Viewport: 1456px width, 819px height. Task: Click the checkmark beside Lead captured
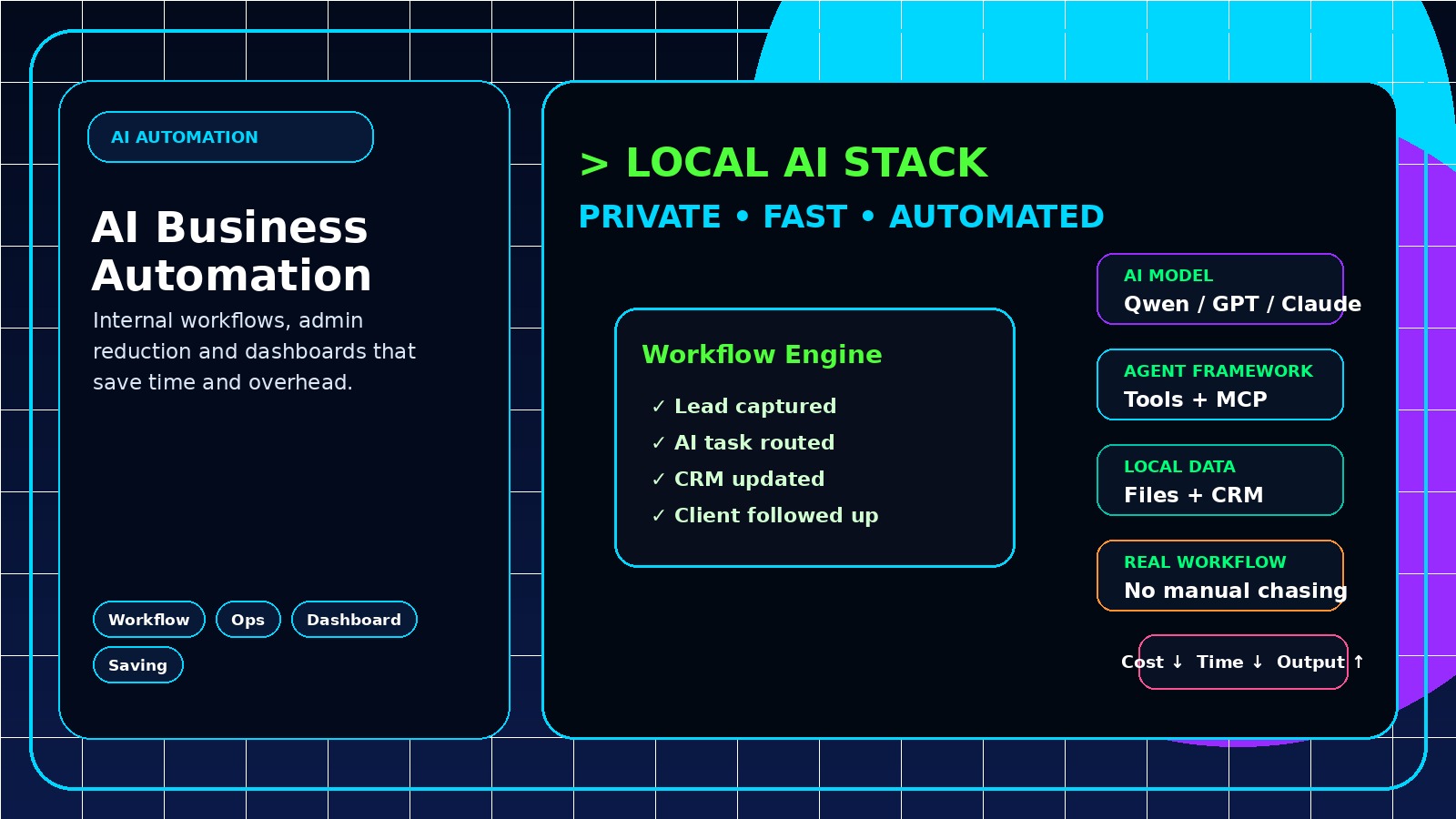click(659, 407)
